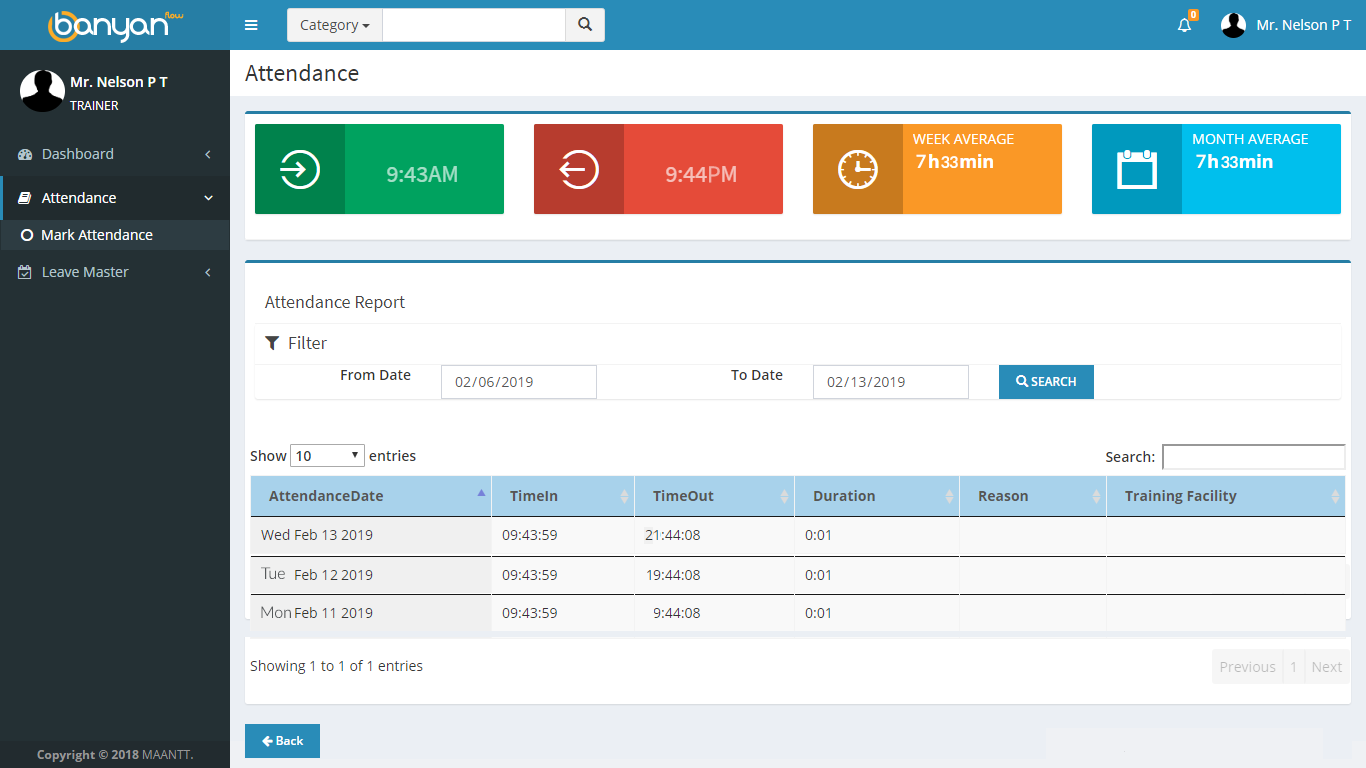1366x768 pixels.
Task: Click the orange week average clock icon
Action: pyautogui.click(x=858, y=169)
